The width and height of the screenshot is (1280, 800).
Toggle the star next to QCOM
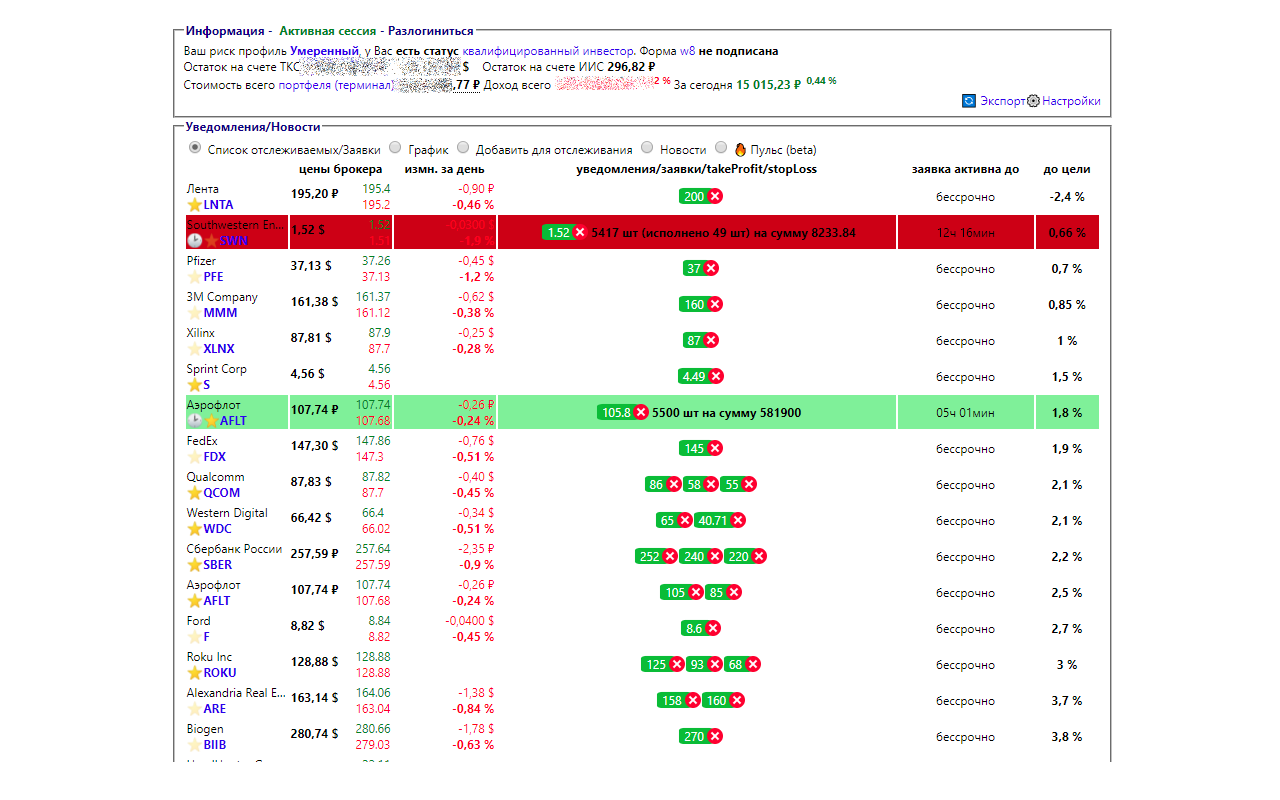pos(194,493)
